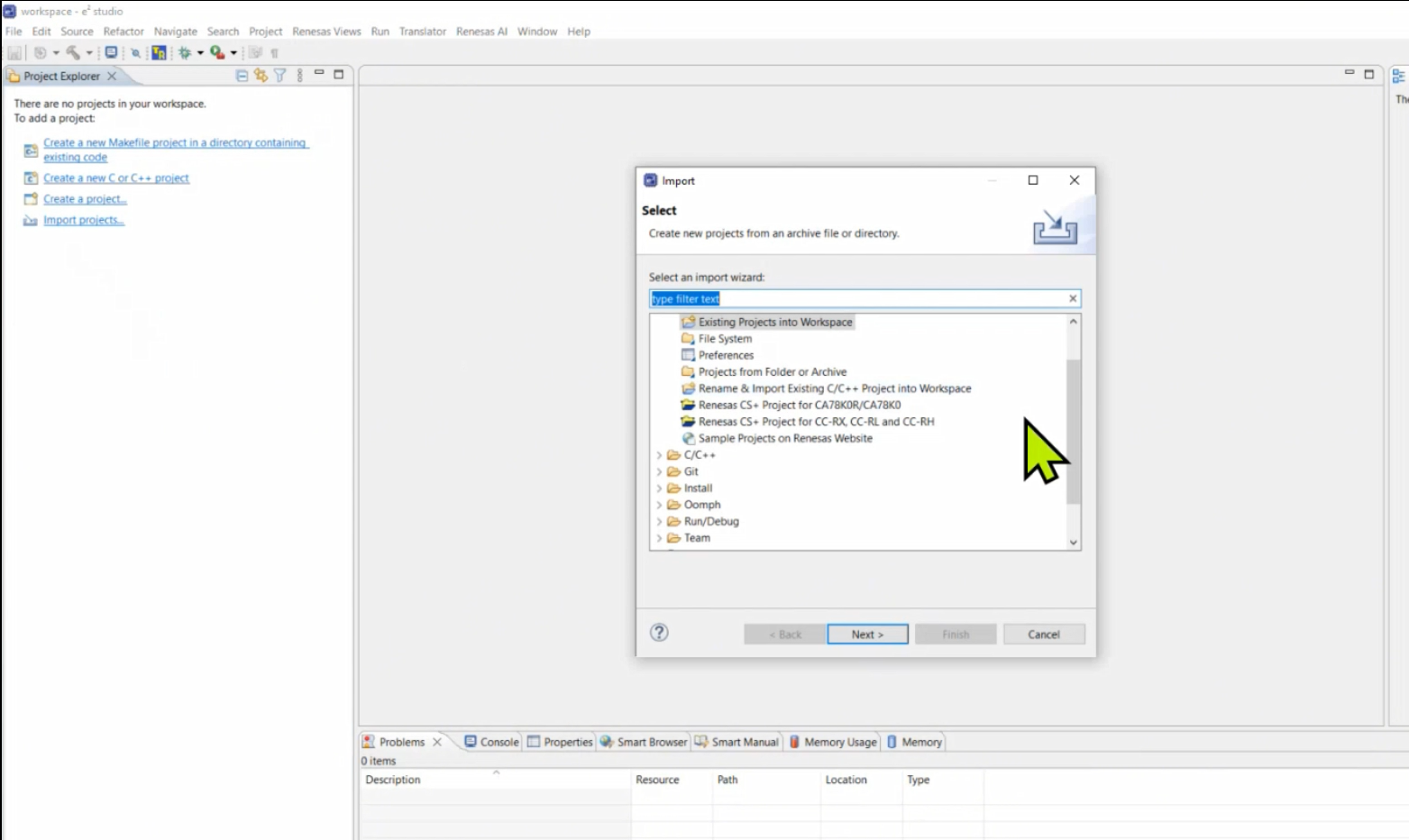Toggle the show whitespace pilcrow icon
1409x840 pixels.
275,53
